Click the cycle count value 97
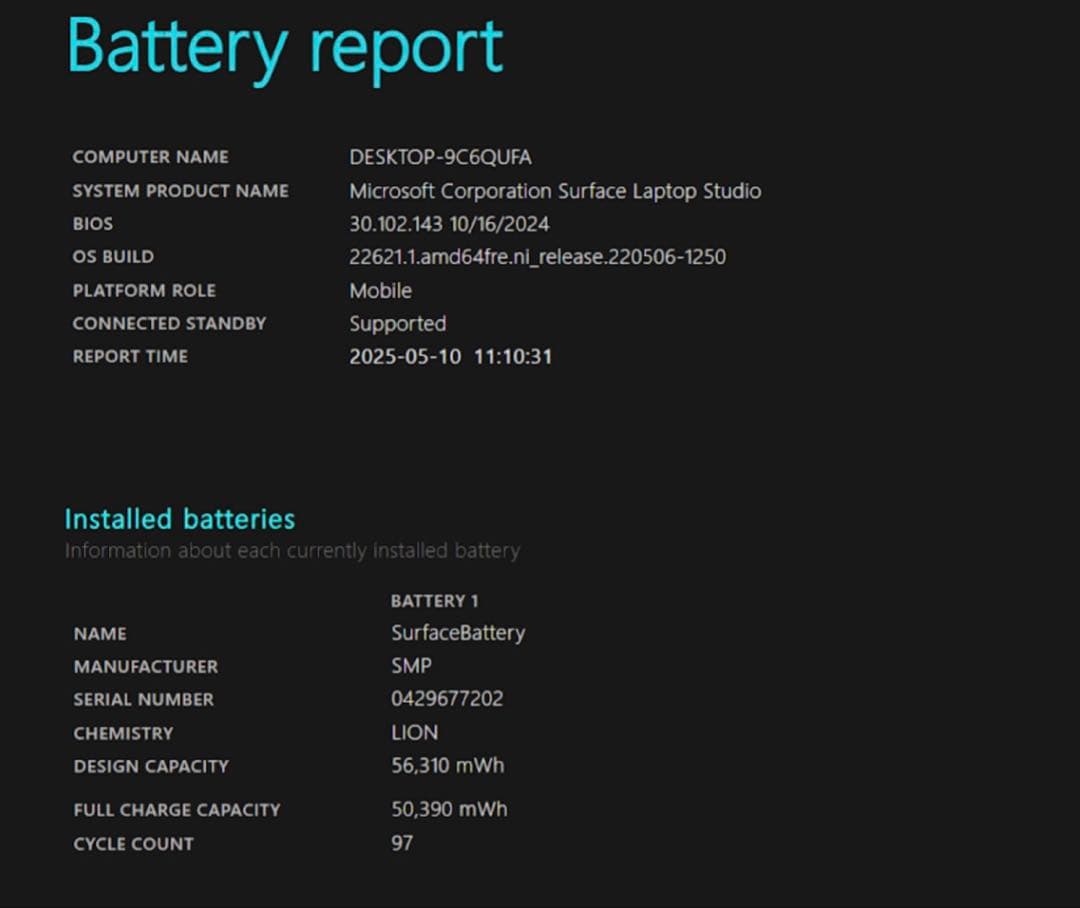Screen dimensions: 1080x908 pyautogui.click(x=402, y=843)
